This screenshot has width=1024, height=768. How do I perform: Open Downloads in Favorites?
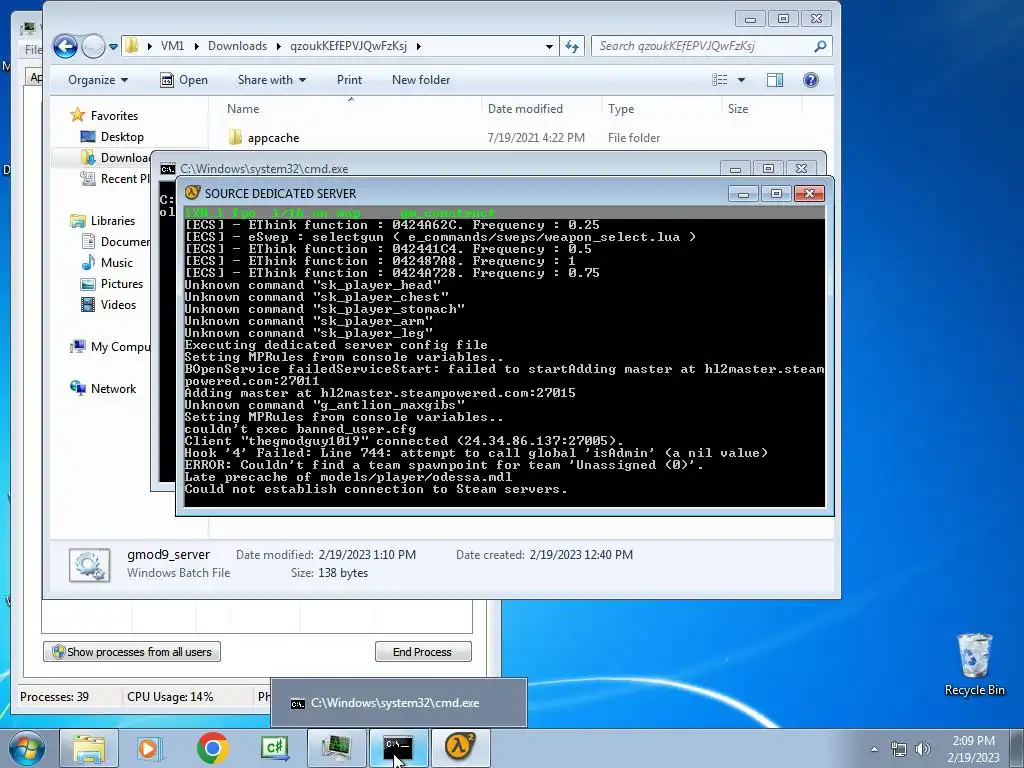(x=116, y=157)
